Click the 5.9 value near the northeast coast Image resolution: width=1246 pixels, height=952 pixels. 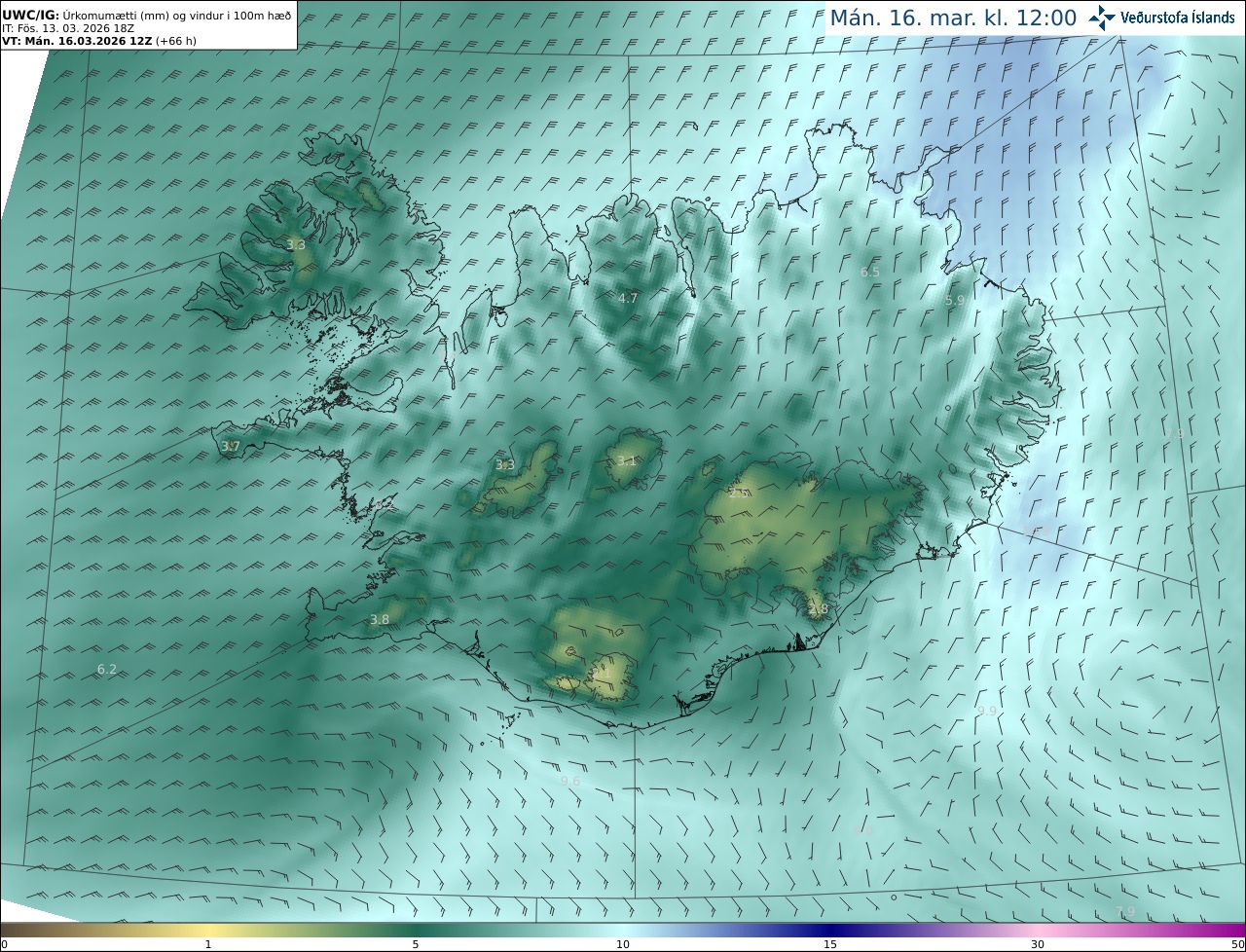click(955, 301)
